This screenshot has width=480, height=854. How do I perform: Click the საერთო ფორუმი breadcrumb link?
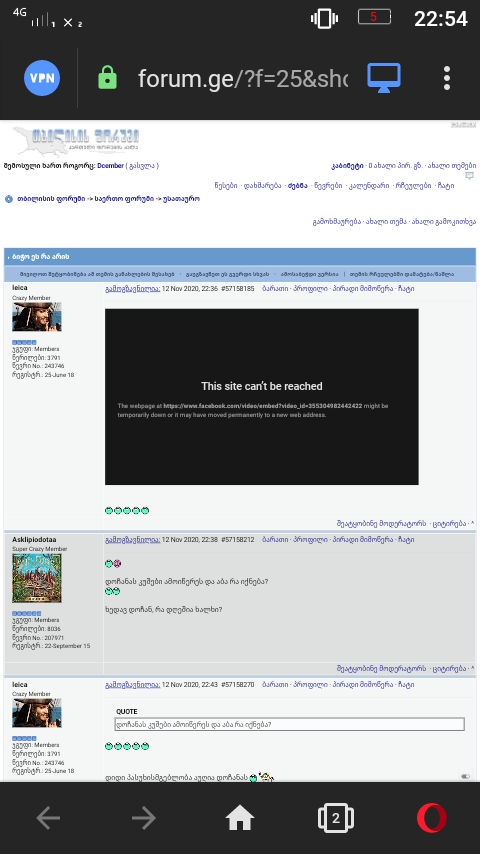[x=125, y=199]
